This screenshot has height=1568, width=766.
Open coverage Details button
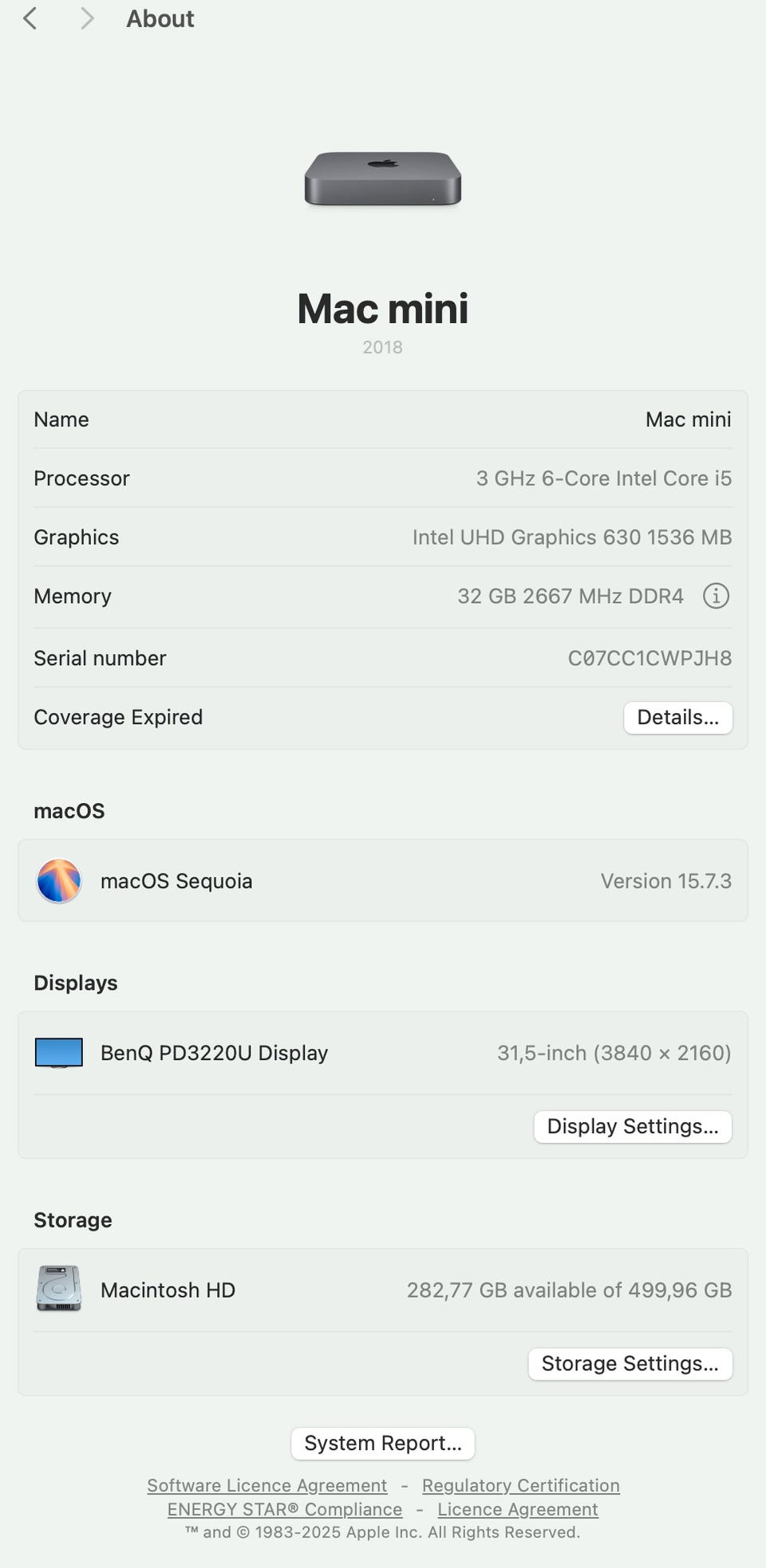pos(677,717)
